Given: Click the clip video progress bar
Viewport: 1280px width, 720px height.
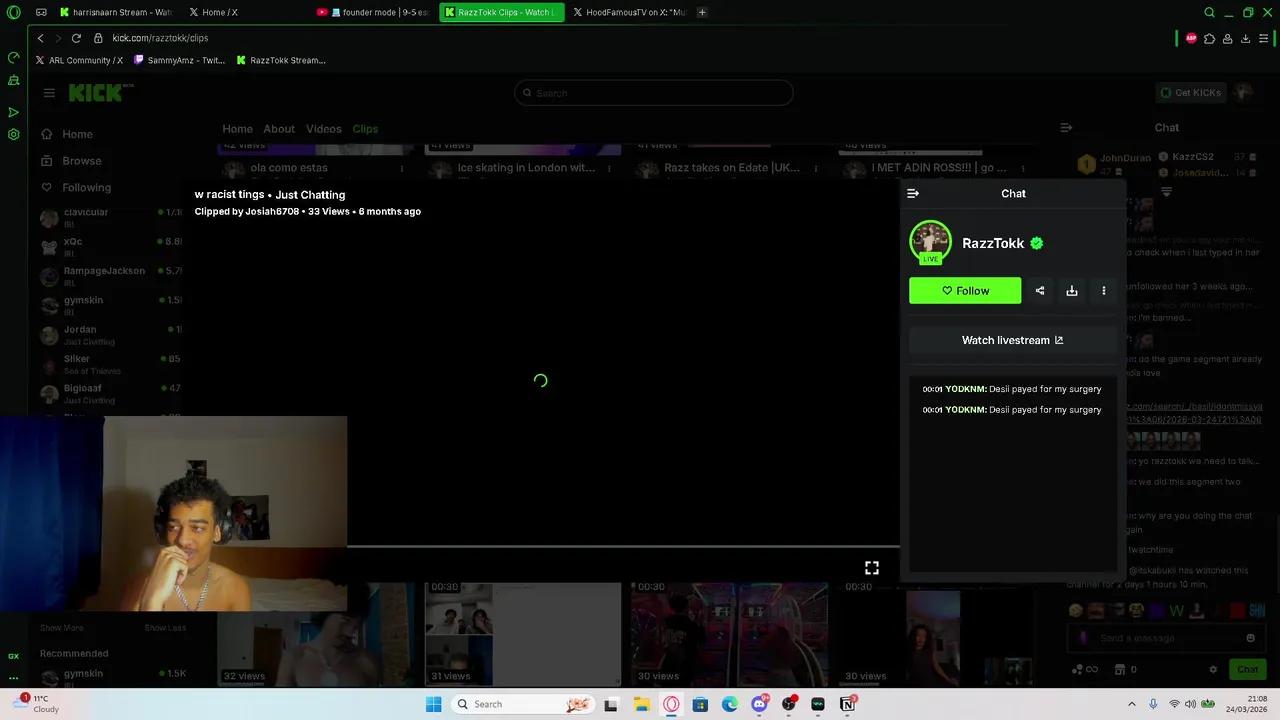Looking at the screenshot, I should click(x=623, y=547).
